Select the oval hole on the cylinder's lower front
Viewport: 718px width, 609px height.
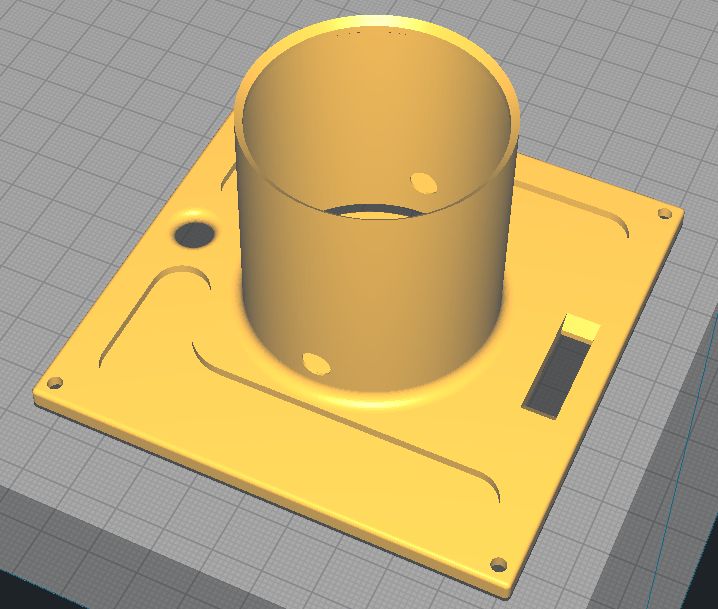316,364
